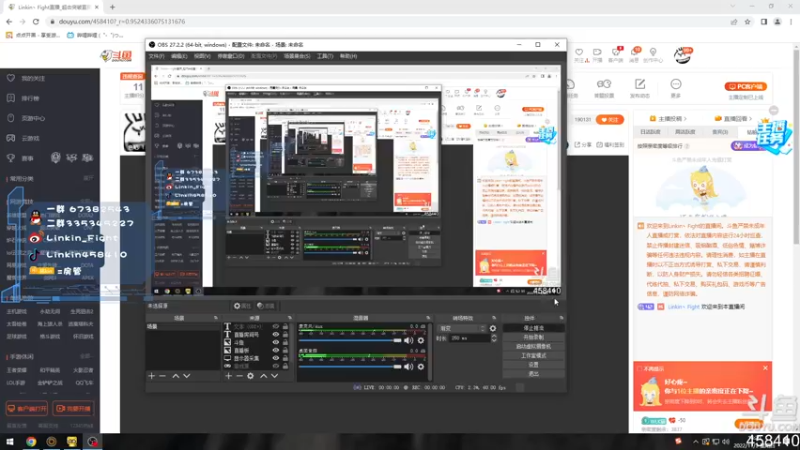Click 开始录制 button in OBS controls
The width and height of the screenshot is (800, 450).
534,337
